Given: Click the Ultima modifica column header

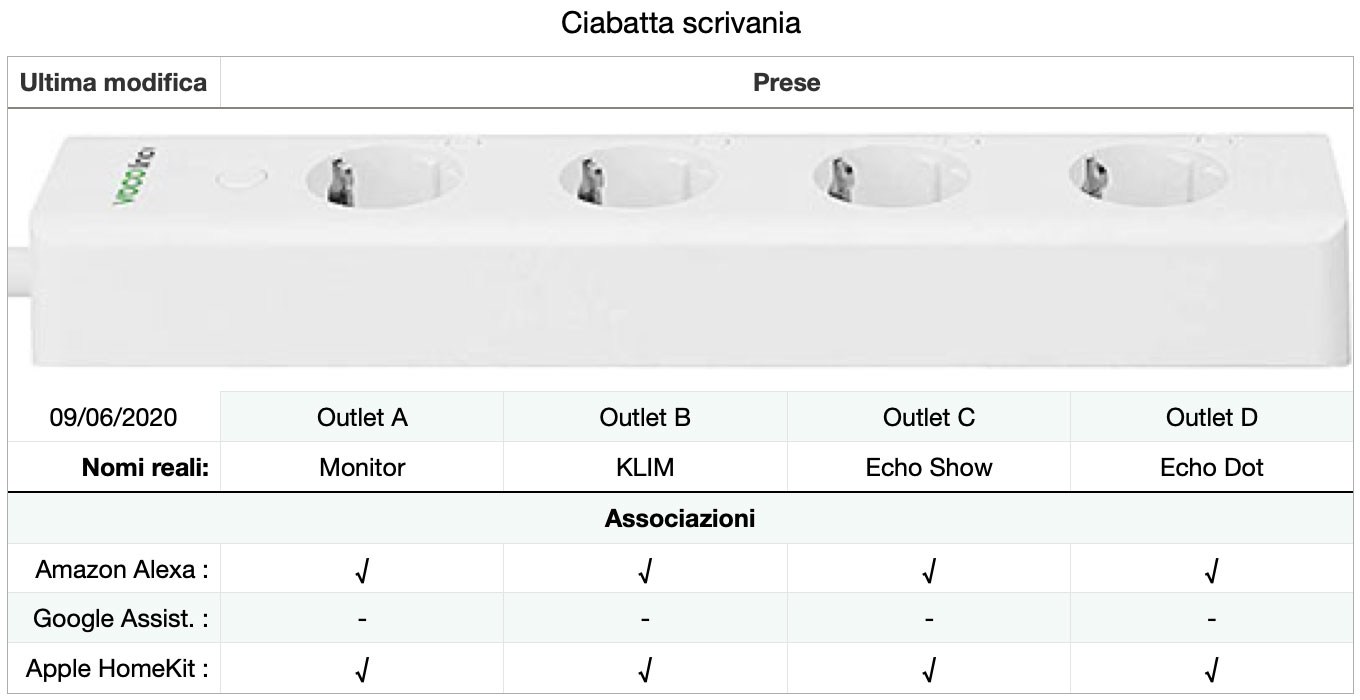Looking at the screenshot, I should click(113, 83).
